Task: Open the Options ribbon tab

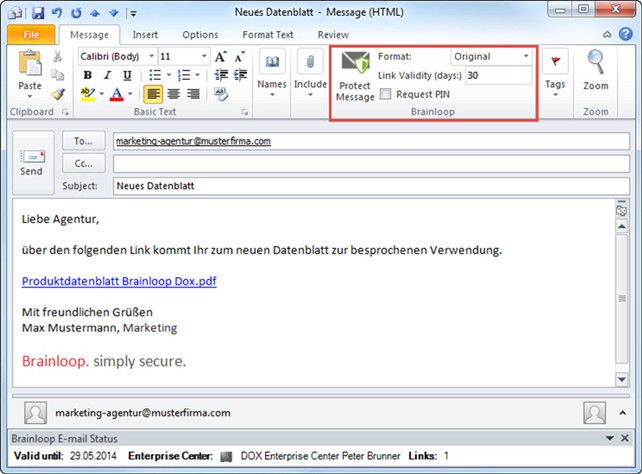Action: pos(200,35)
